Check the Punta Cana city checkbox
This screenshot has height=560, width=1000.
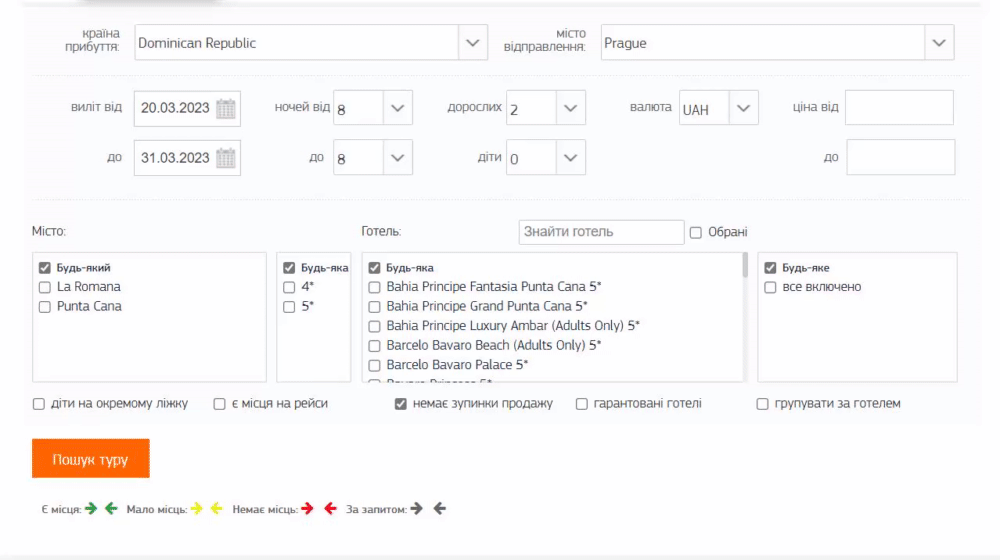pos(44,307)
